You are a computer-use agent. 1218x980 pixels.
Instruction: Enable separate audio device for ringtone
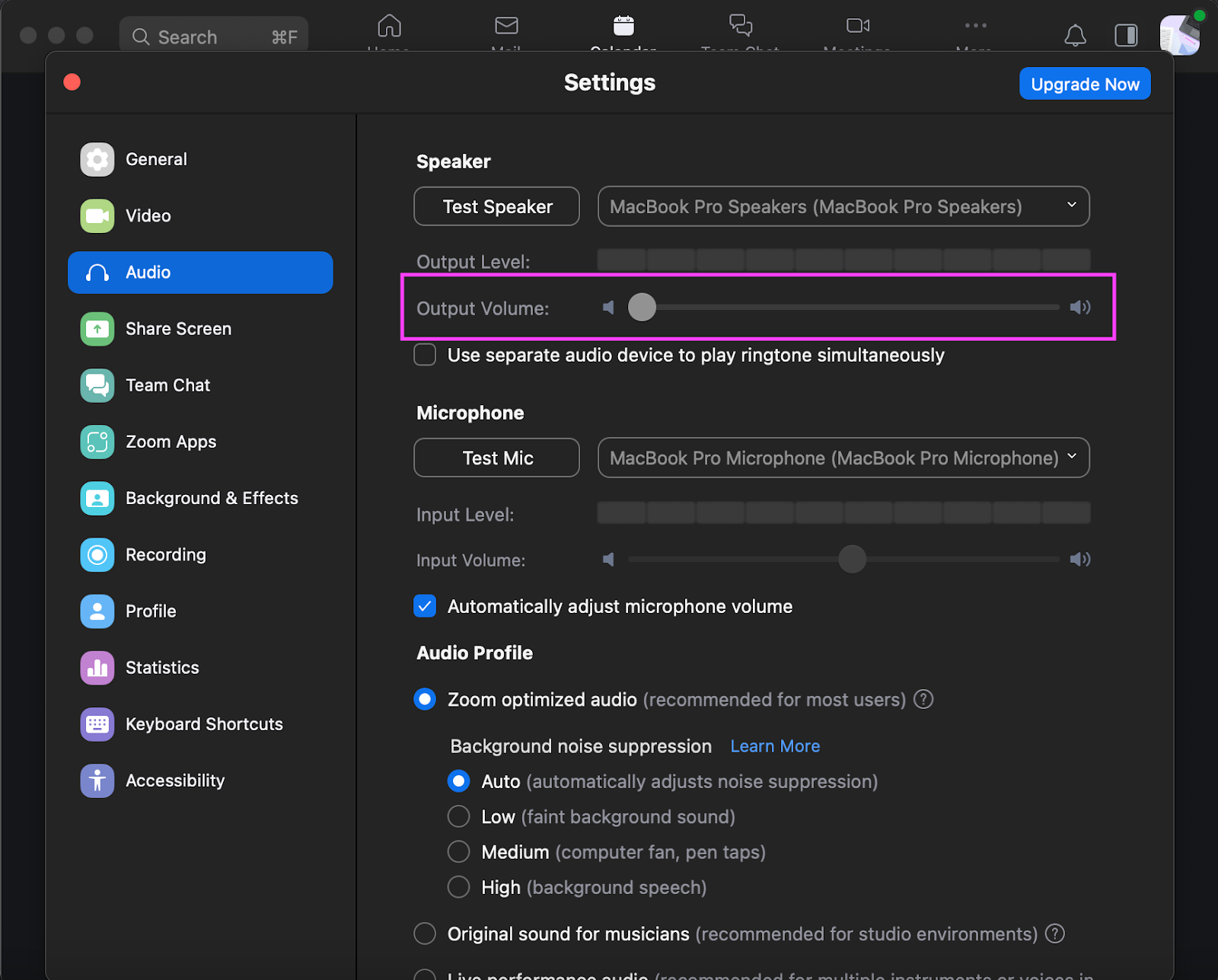[425, 355]
